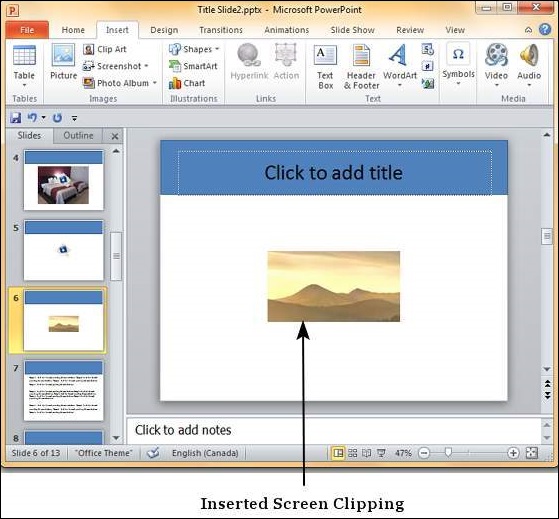Expand the Screenshot dropdown arrow
Image resolution: width=559 pixels, height=519 pixels.
(146, 66)
